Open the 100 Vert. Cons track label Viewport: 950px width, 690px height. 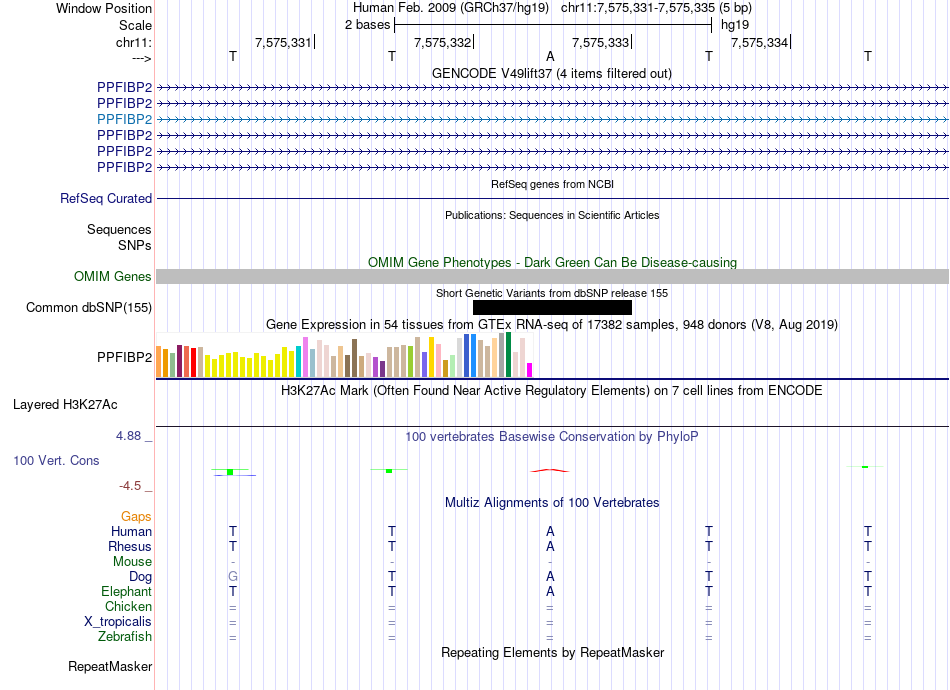(56, 460)
